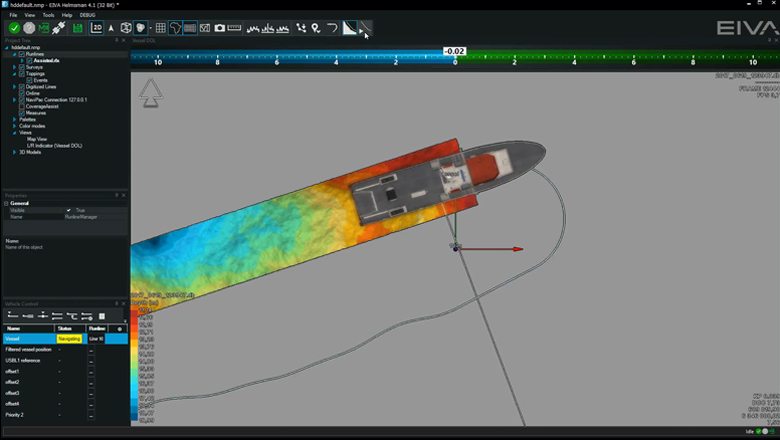Open the File menu
This screenshot has height=440, width=780.
[13, 15]
